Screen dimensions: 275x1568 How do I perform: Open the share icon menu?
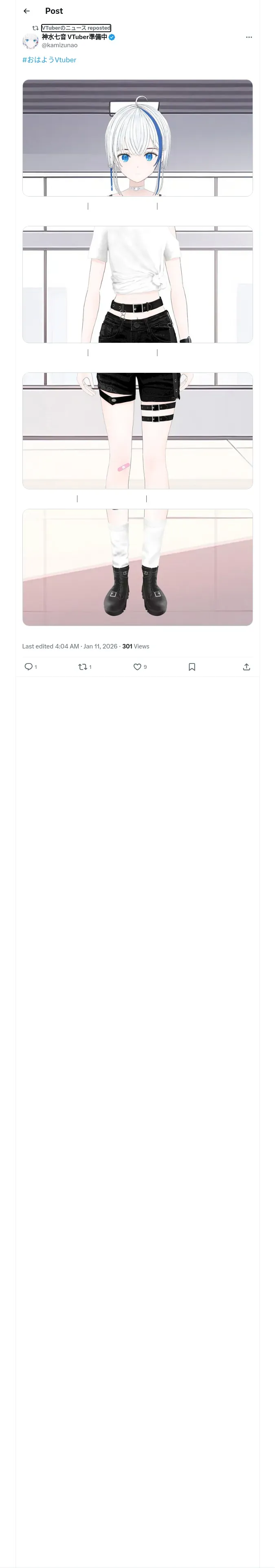pyautogui.click(x=246, y=666)
